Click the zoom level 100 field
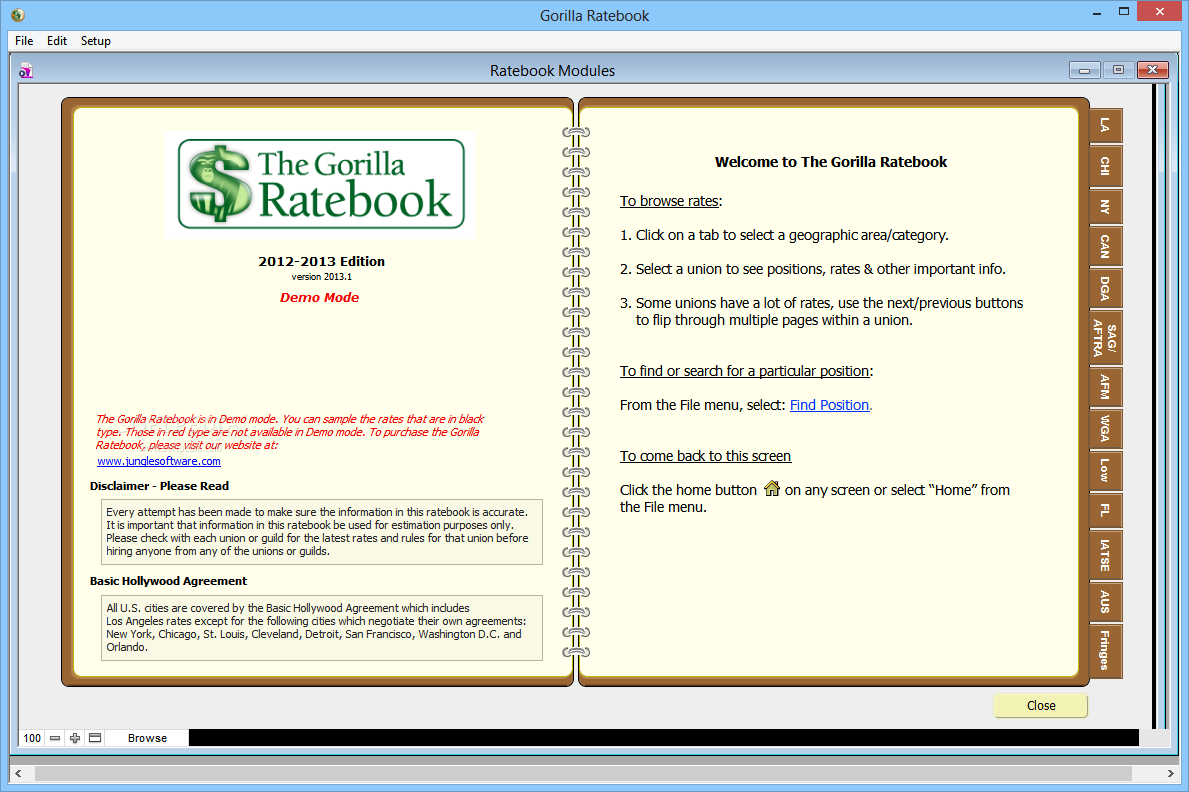This screenshot has height=792, width=1189. click(32, 738)
